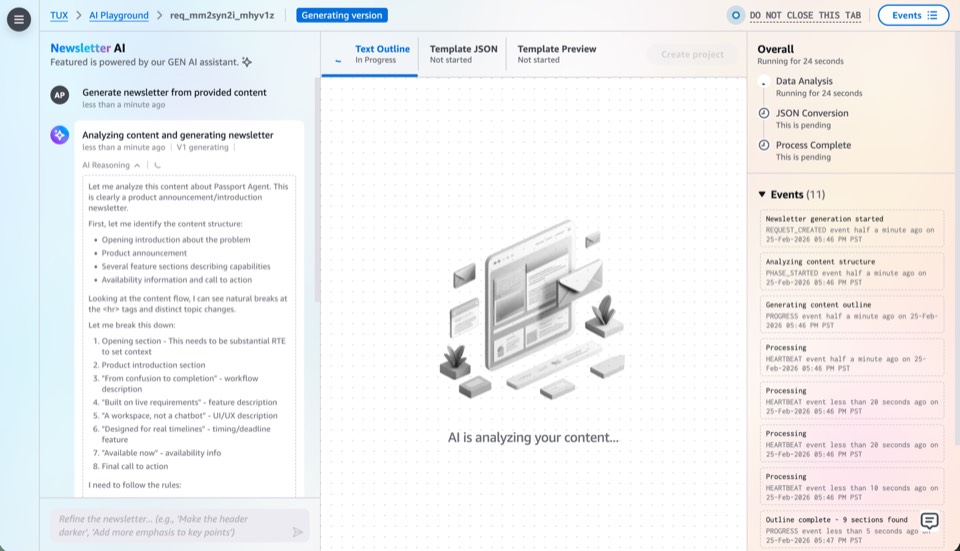
Task: Click the AI is analyzing your content message
Action: pyautogui.click(x=533, y=438)
